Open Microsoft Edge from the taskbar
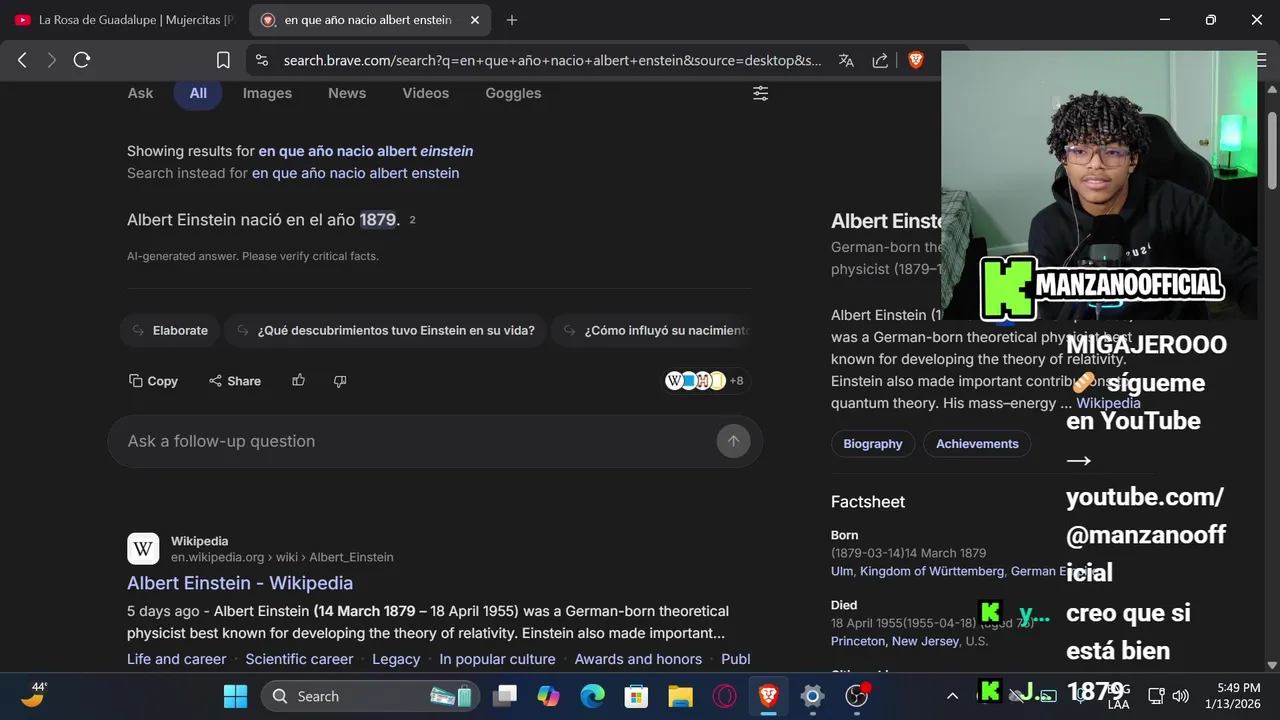The width and height of the screenshot is (1280, 720). (x=592, y=696)
